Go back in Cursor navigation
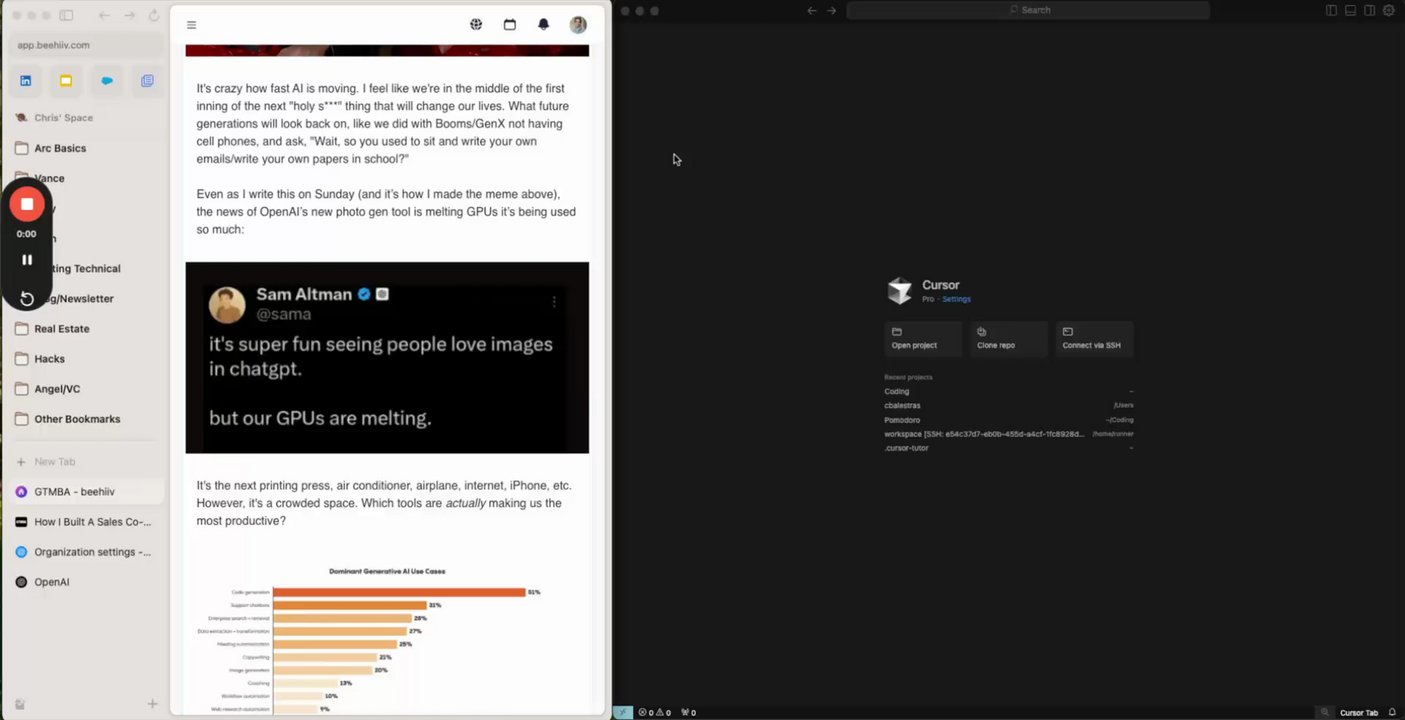Image resolution: width=1405 pixels, height=720 pixels. (x=812, y=10)
